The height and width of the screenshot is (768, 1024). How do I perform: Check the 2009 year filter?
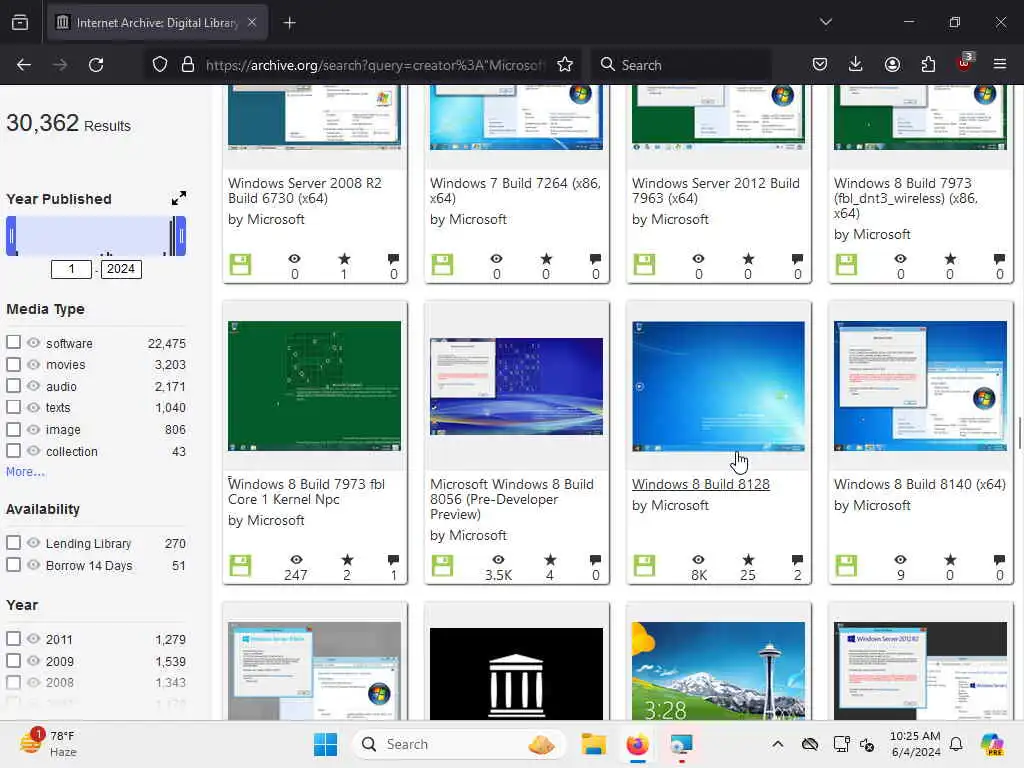point(13,660)
